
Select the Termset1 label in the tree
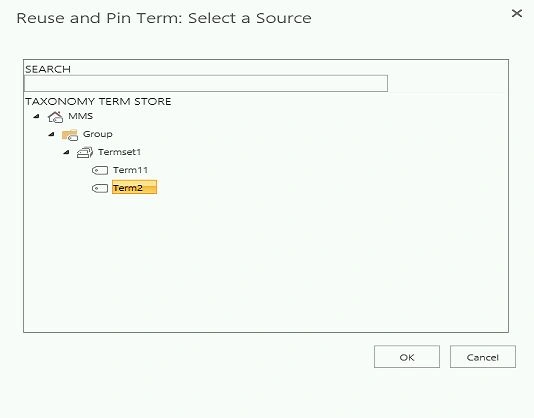pyautogui.click(x=119, y=152)
